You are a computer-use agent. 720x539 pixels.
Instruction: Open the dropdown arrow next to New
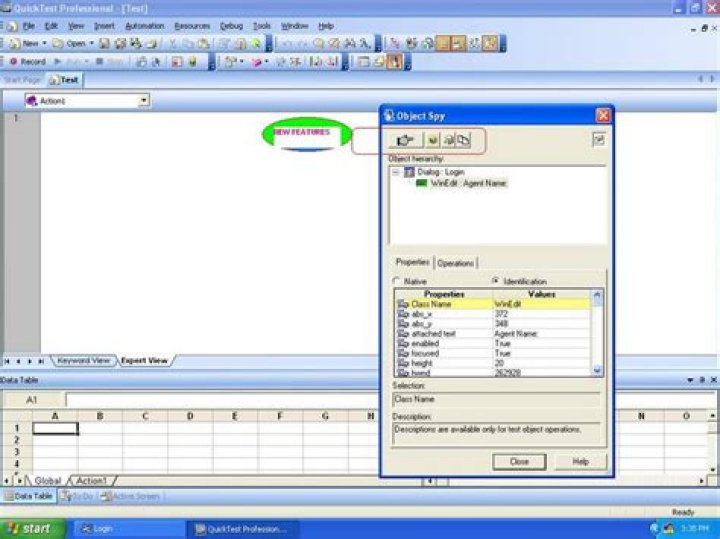(45, 44)
